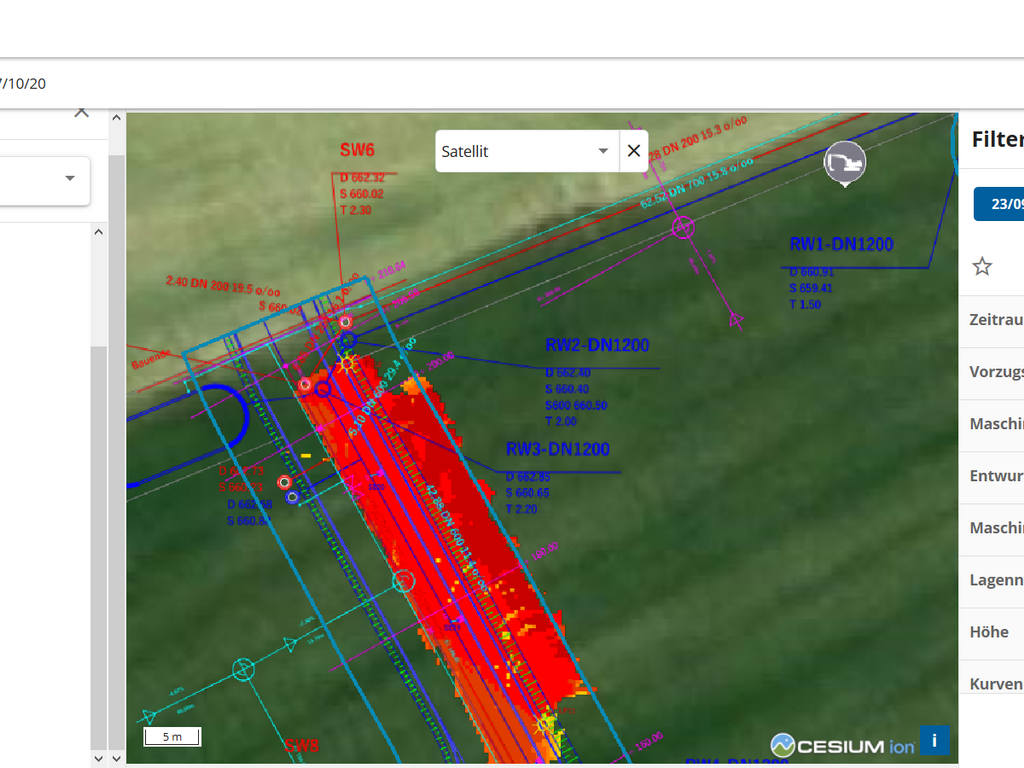
Task: Select the Kurven filter item
Action: pos(995,684)
